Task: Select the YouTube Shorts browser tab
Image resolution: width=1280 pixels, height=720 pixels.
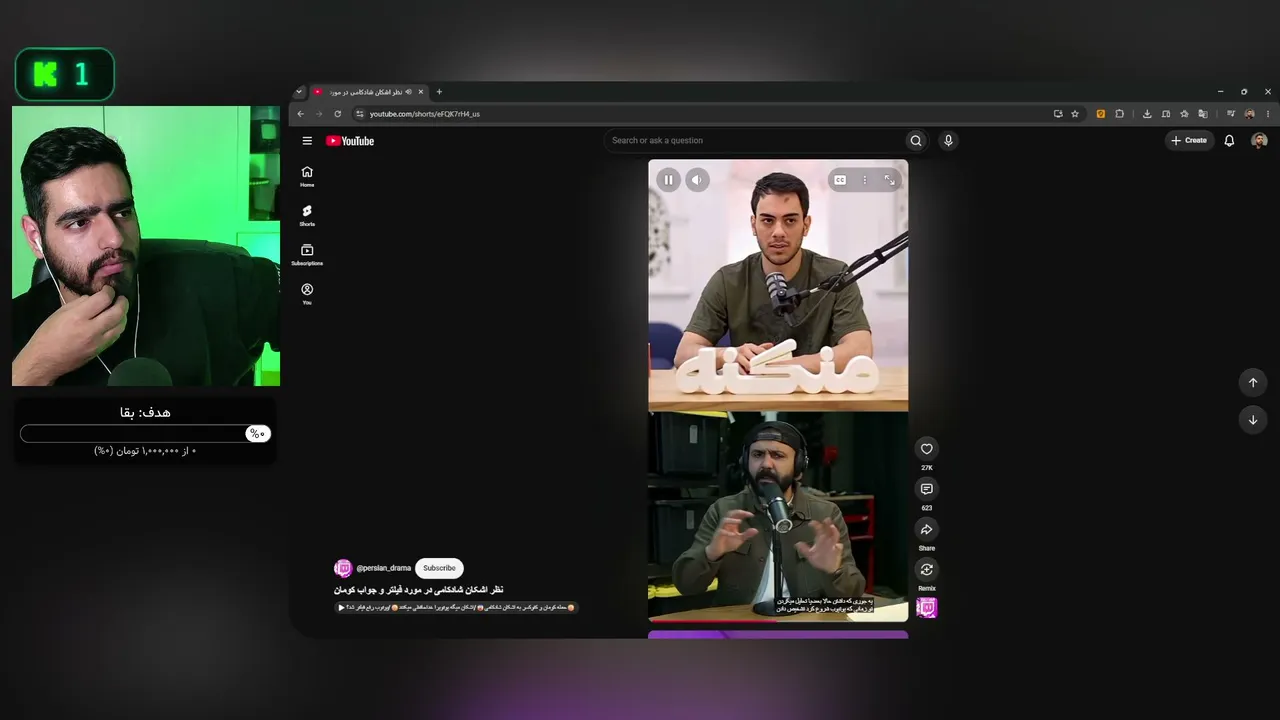Action: pyautogui.click(x=369, y=92)
